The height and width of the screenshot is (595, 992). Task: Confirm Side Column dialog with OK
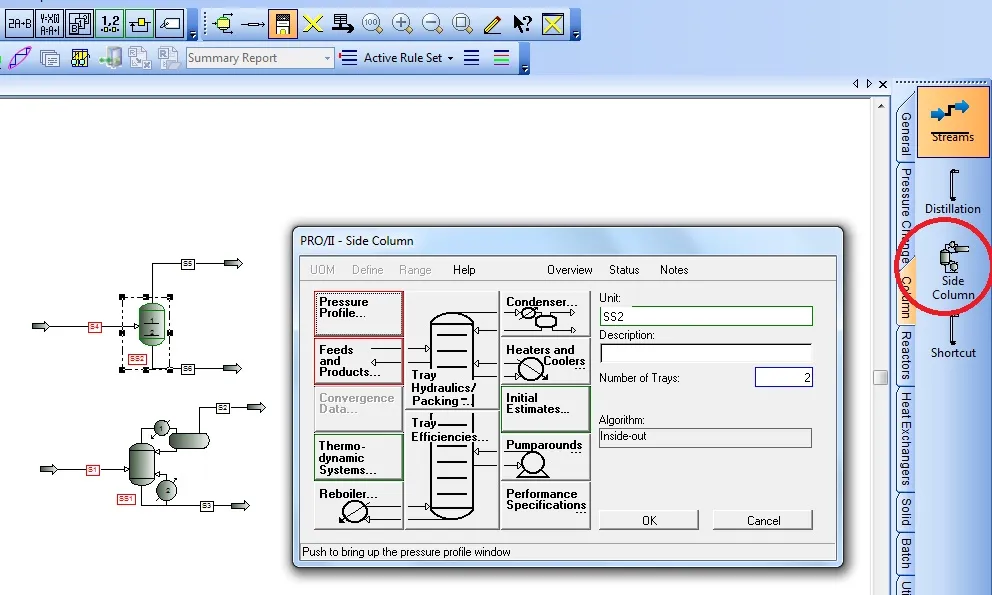tap(649, 520)
